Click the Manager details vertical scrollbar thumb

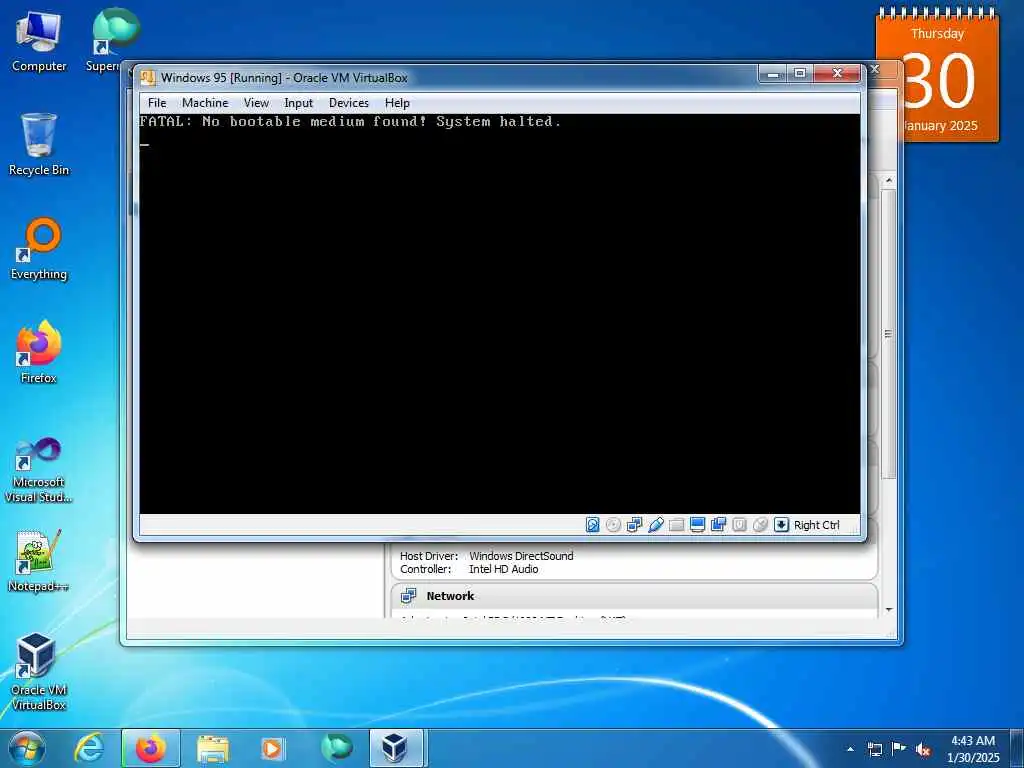tap(888, 334)
